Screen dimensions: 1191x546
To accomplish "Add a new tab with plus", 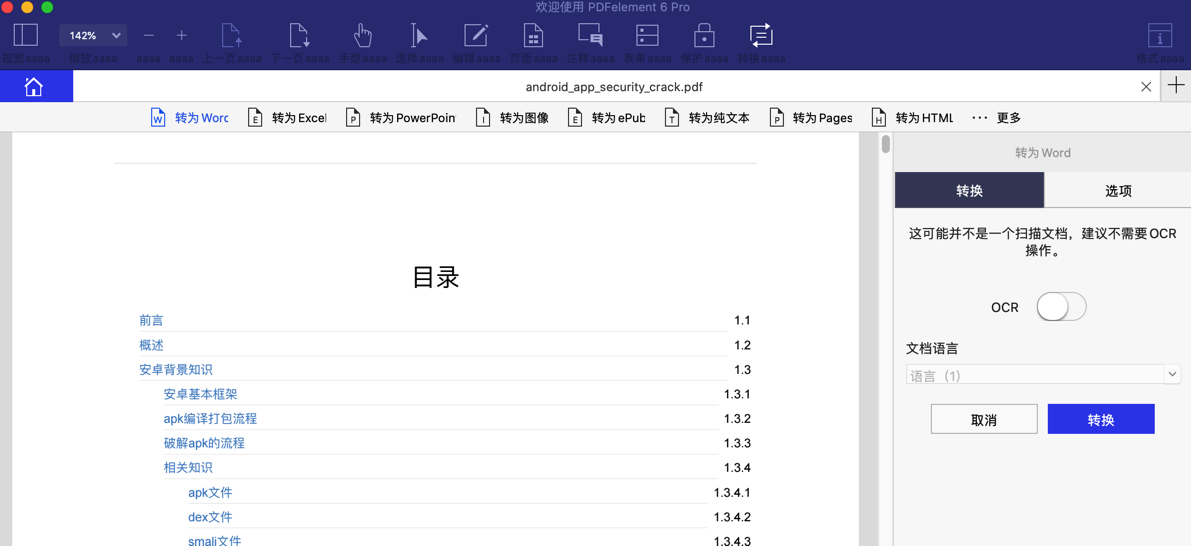I will coord(1176,85).
